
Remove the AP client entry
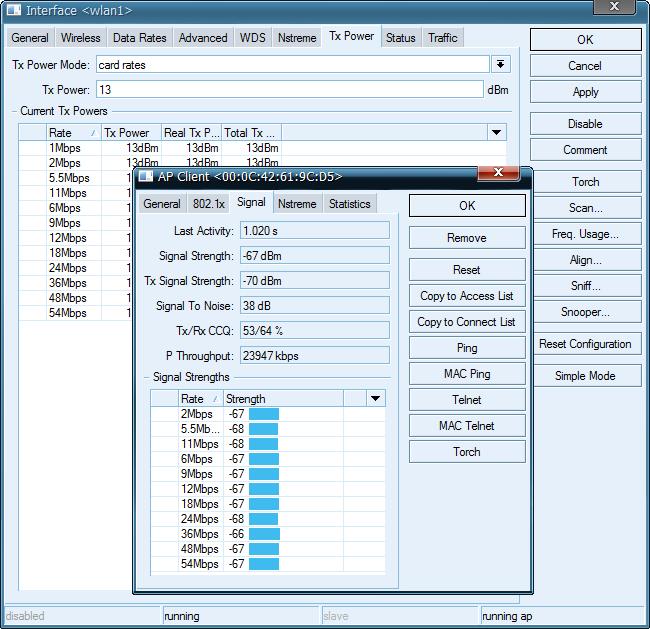[x=466, y=238]
